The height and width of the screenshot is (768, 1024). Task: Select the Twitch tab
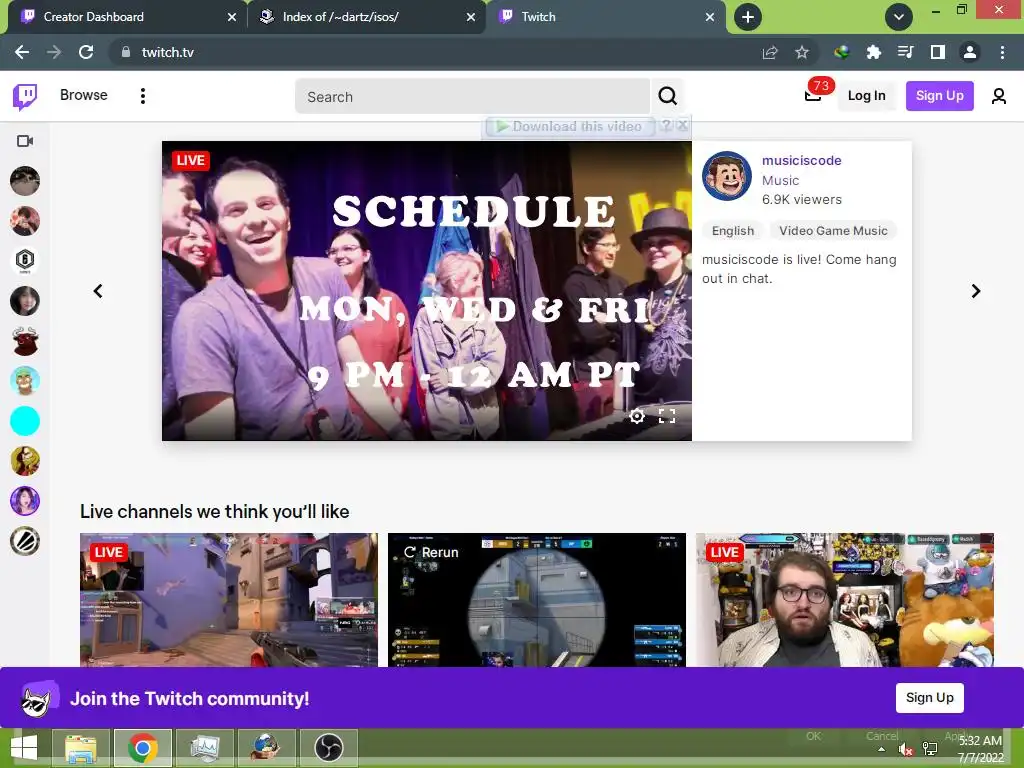click(x=604, y=17)
